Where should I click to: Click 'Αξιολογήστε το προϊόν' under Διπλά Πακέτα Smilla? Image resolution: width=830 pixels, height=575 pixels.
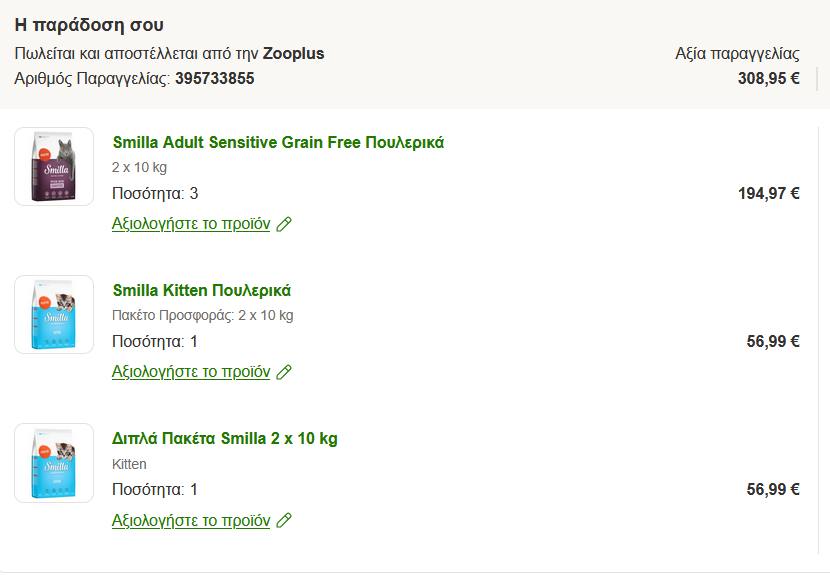coord(191,520)
